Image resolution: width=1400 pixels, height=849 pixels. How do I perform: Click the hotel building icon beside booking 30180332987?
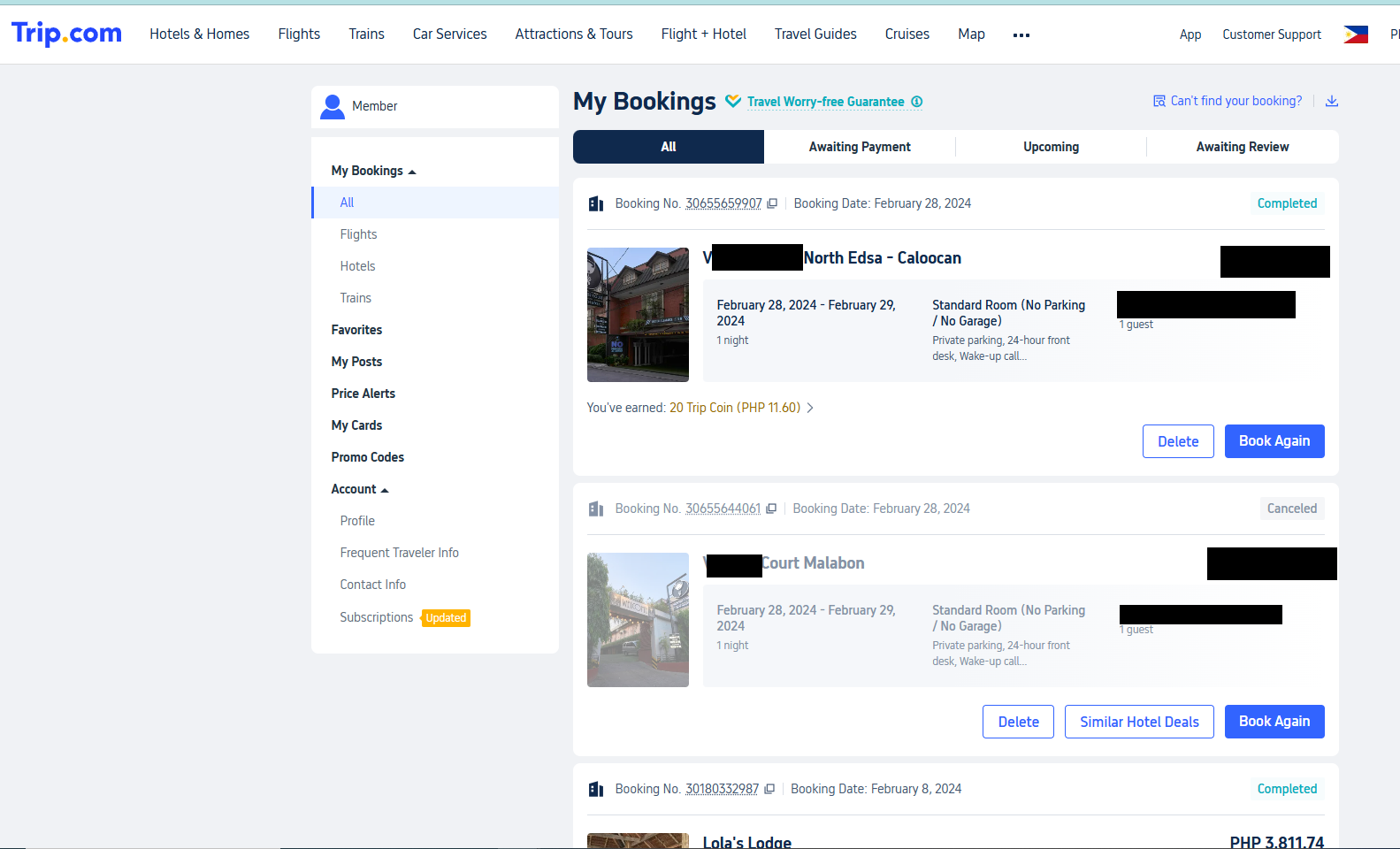pos(596,789)
